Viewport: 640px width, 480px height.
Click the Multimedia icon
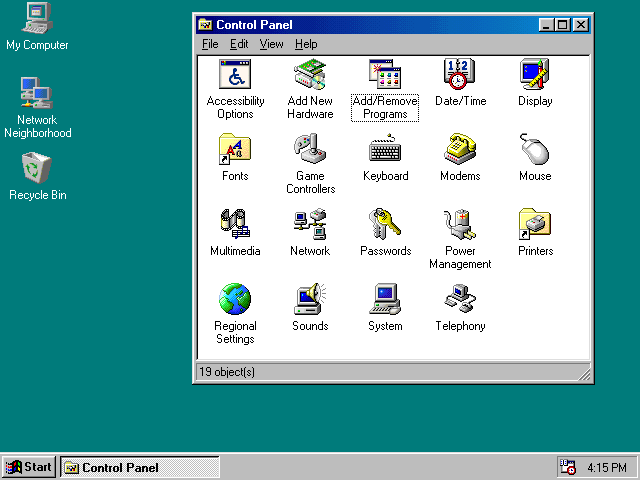point(235,224)
